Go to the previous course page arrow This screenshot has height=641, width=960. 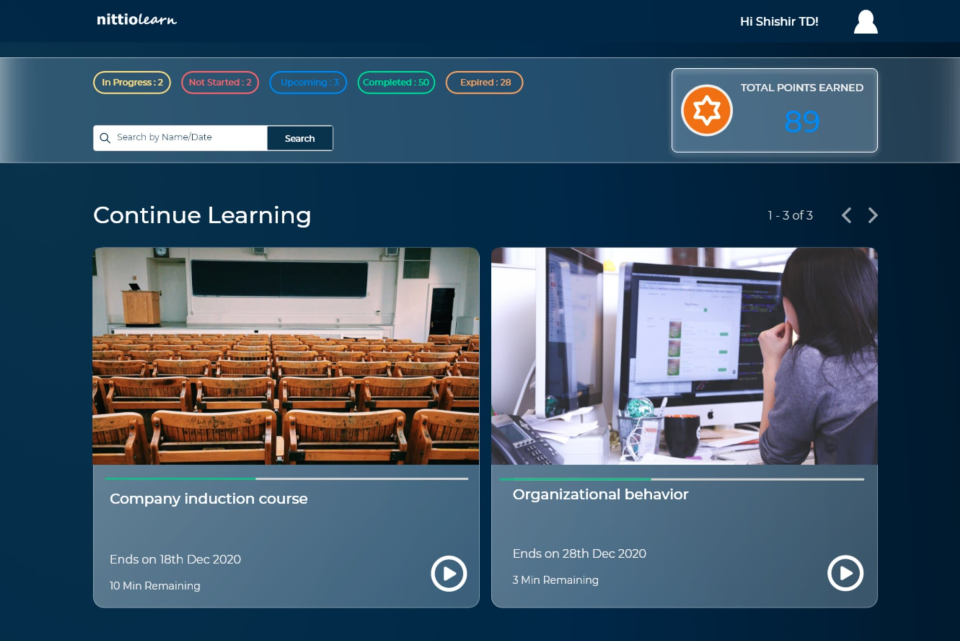[x=846, y=214]
